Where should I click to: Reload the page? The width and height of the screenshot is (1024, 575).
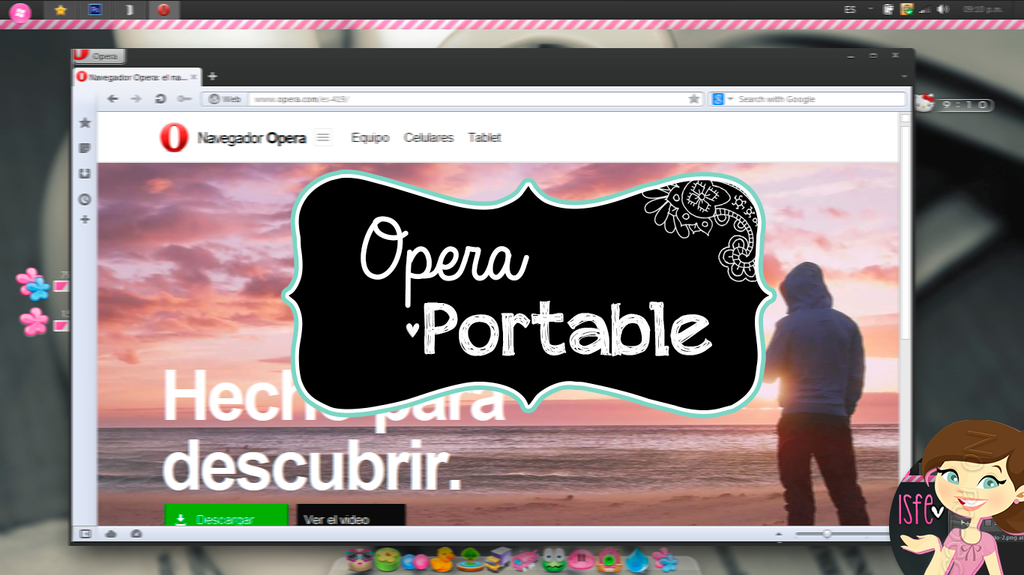[x=160, y=99]
